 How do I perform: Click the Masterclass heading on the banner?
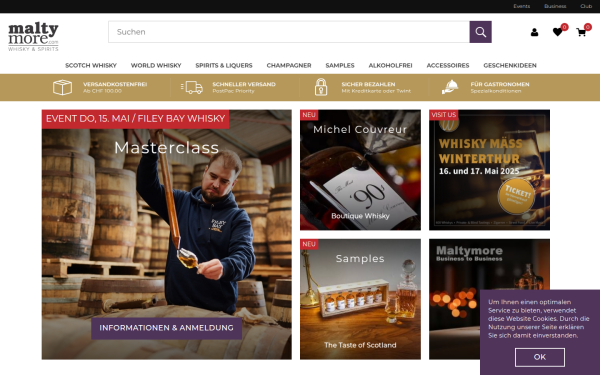166,148
